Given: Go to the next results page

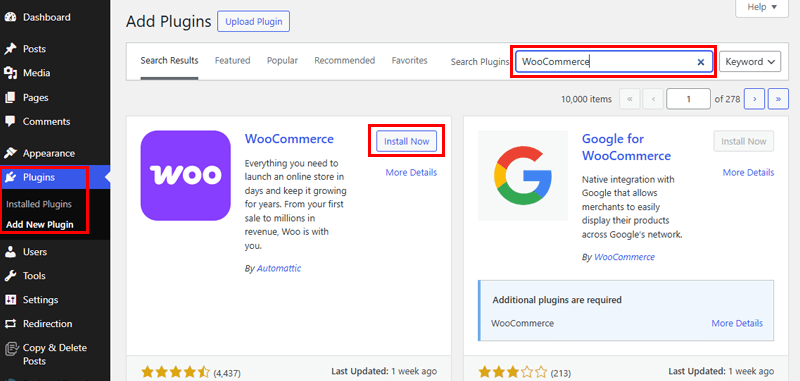Looking at the screenshot, I should pos(754,99).
